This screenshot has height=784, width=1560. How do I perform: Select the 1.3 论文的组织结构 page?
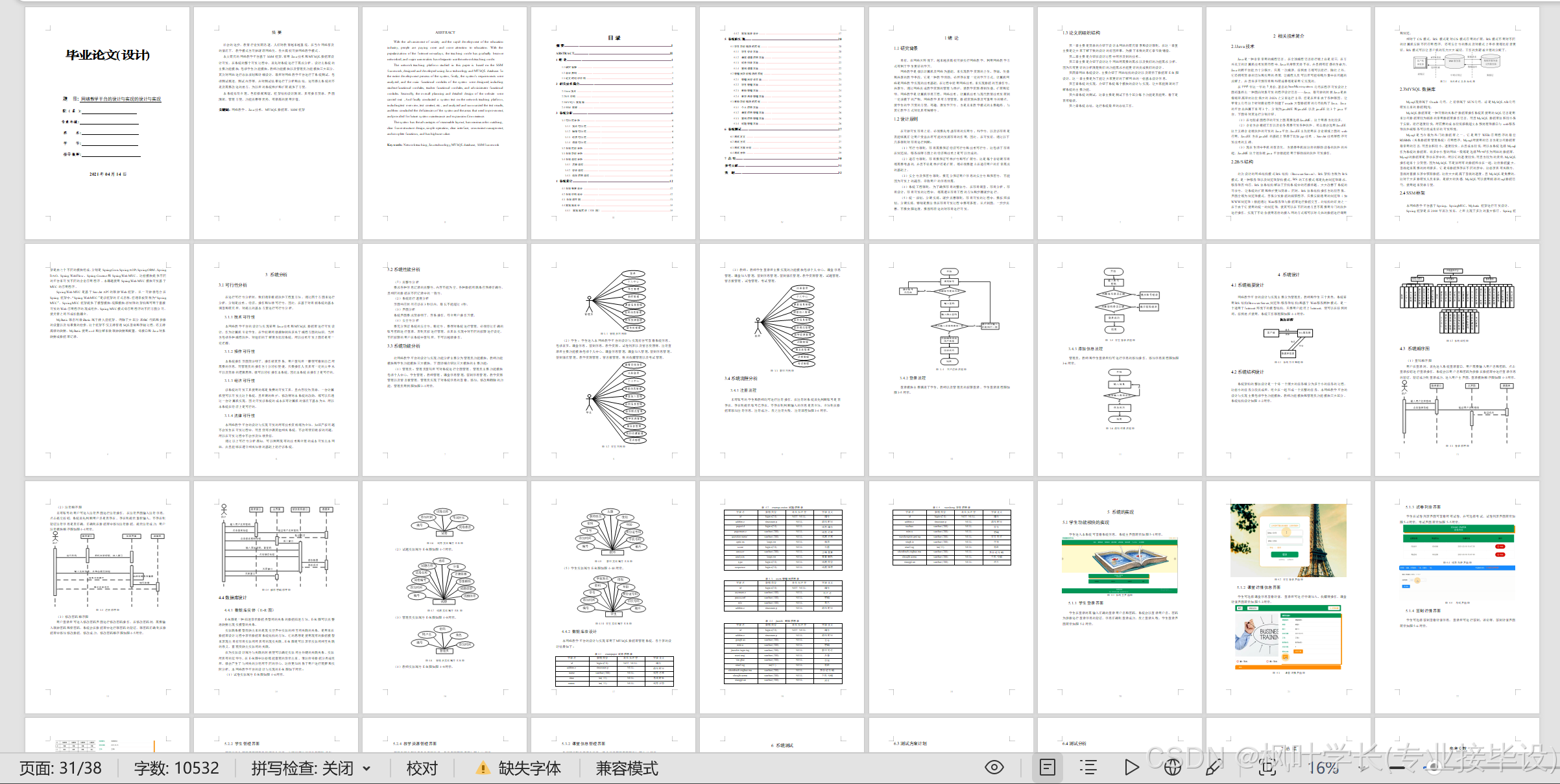(1120, 123)
